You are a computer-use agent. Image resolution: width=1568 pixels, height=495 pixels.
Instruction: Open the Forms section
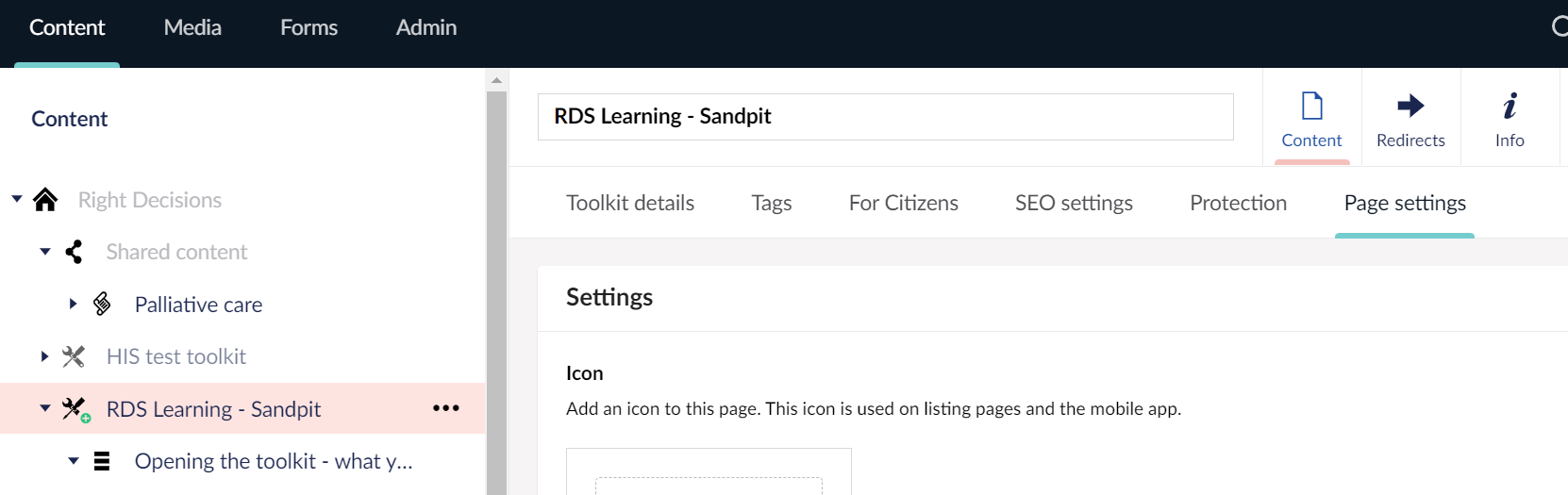309,28
